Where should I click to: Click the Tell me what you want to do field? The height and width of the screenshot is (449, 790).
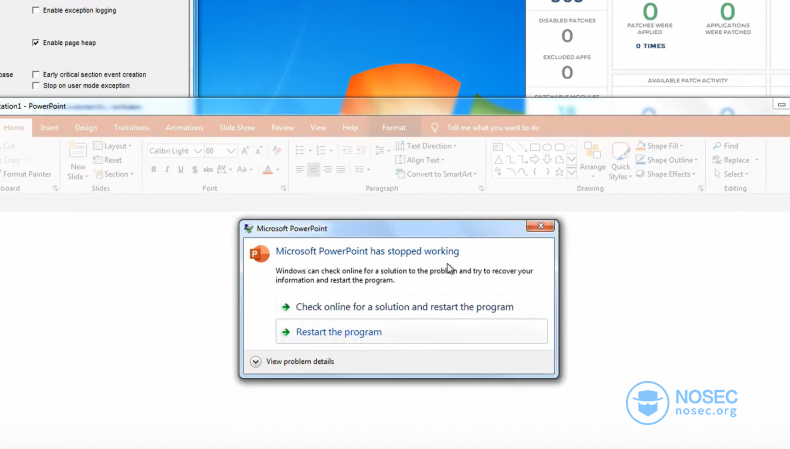[493, 127]
